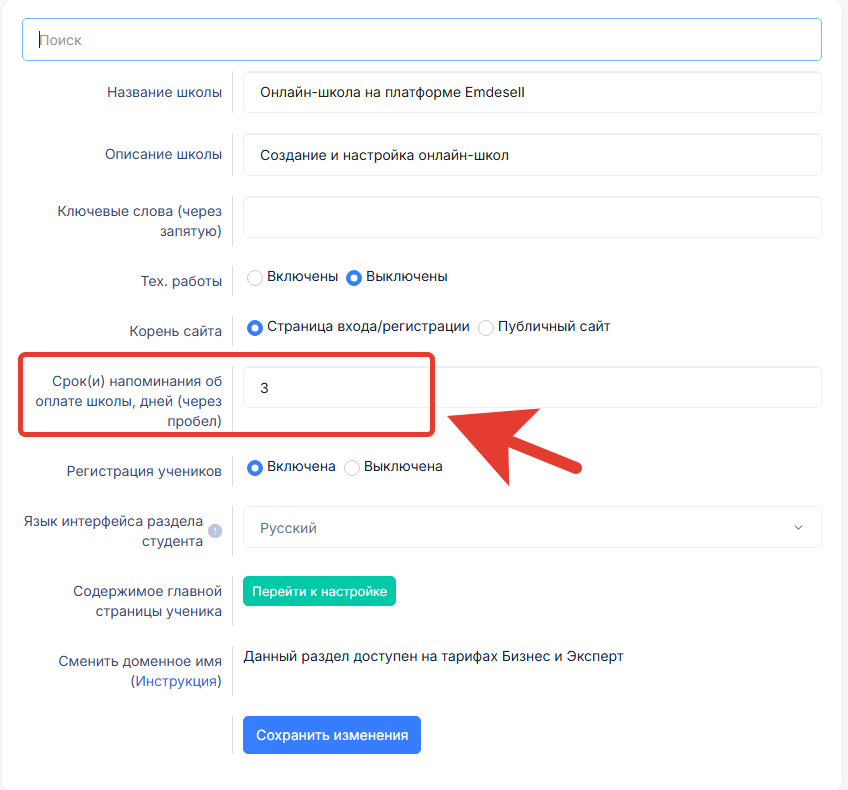Viewport: 848px width, 790px height.
Task: Click the payment reminder days field
Action: click(532, 387)
